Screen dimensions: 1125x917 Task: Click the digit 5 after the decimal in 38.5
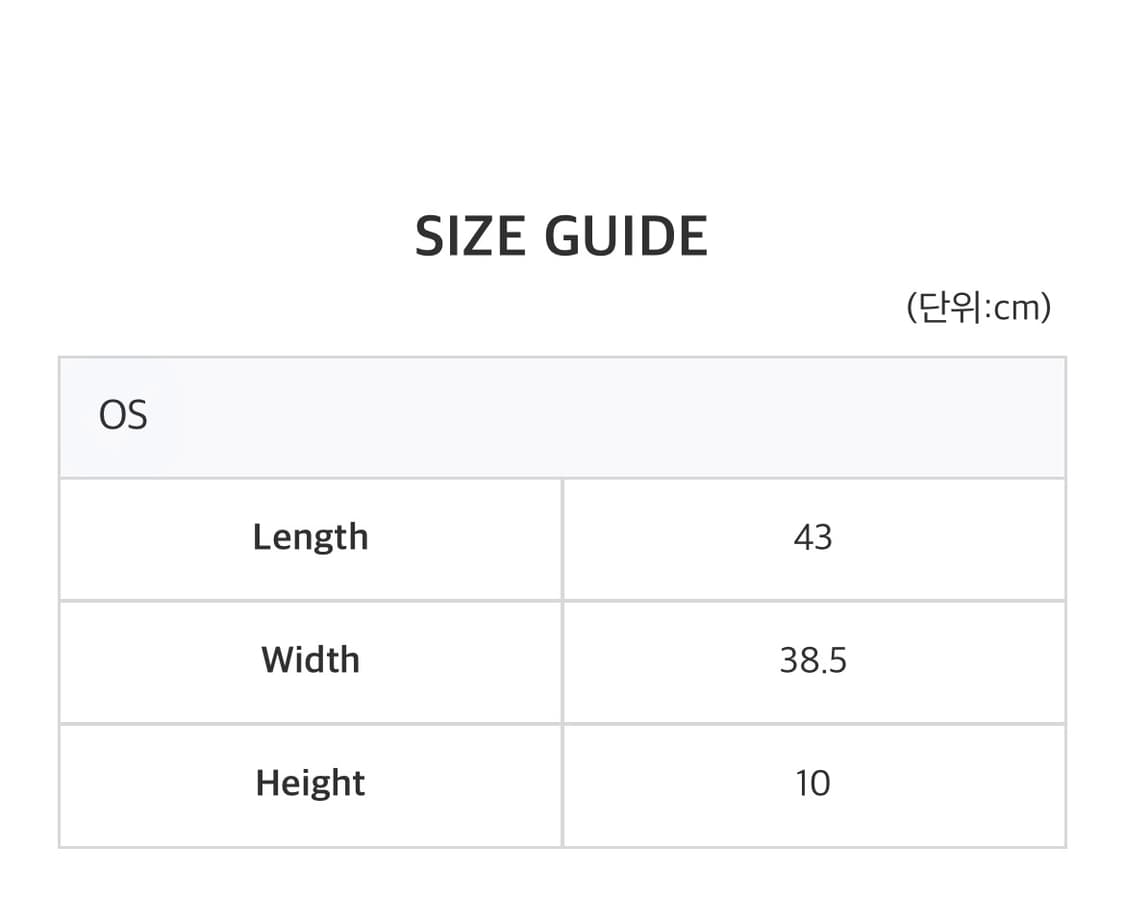[838, 661]
